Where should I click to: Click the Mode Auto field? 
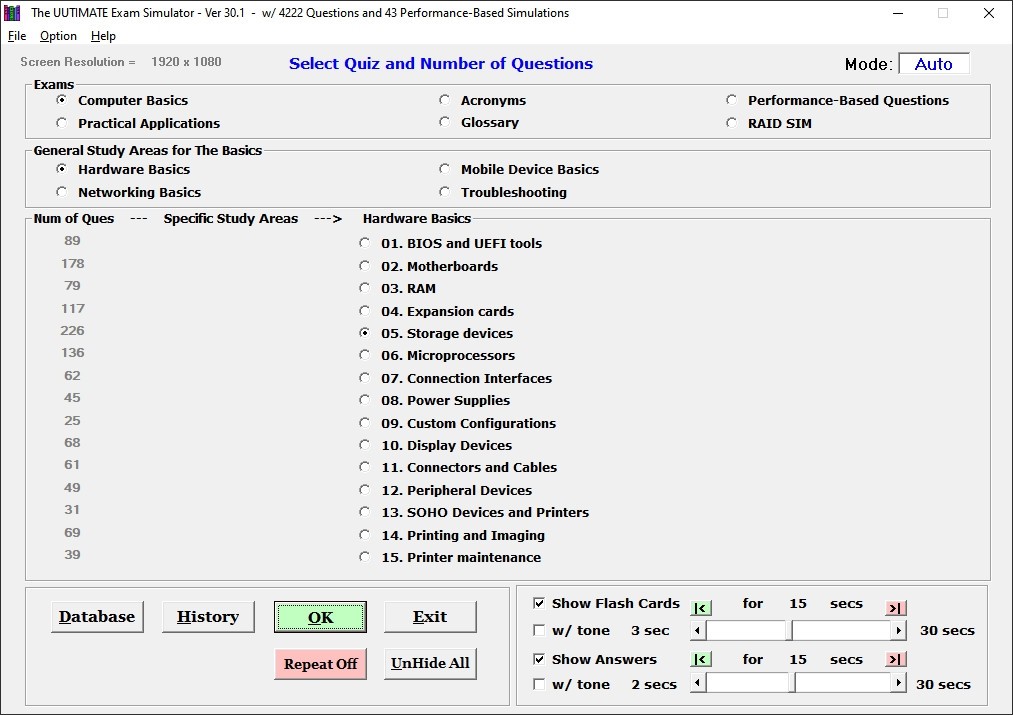934,63
